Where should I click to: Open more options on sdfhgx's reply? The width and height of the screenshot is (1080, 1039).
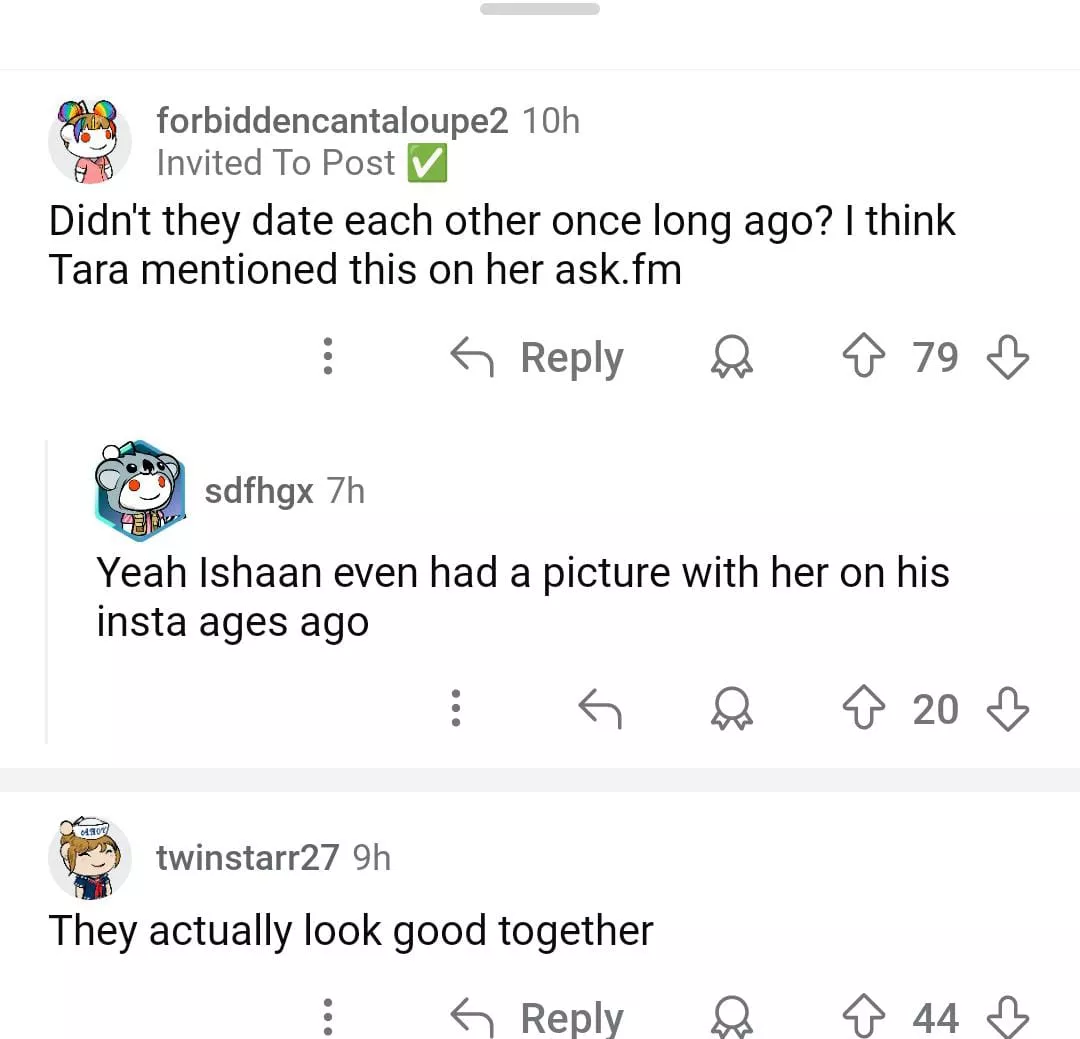(x=456, y=709)
